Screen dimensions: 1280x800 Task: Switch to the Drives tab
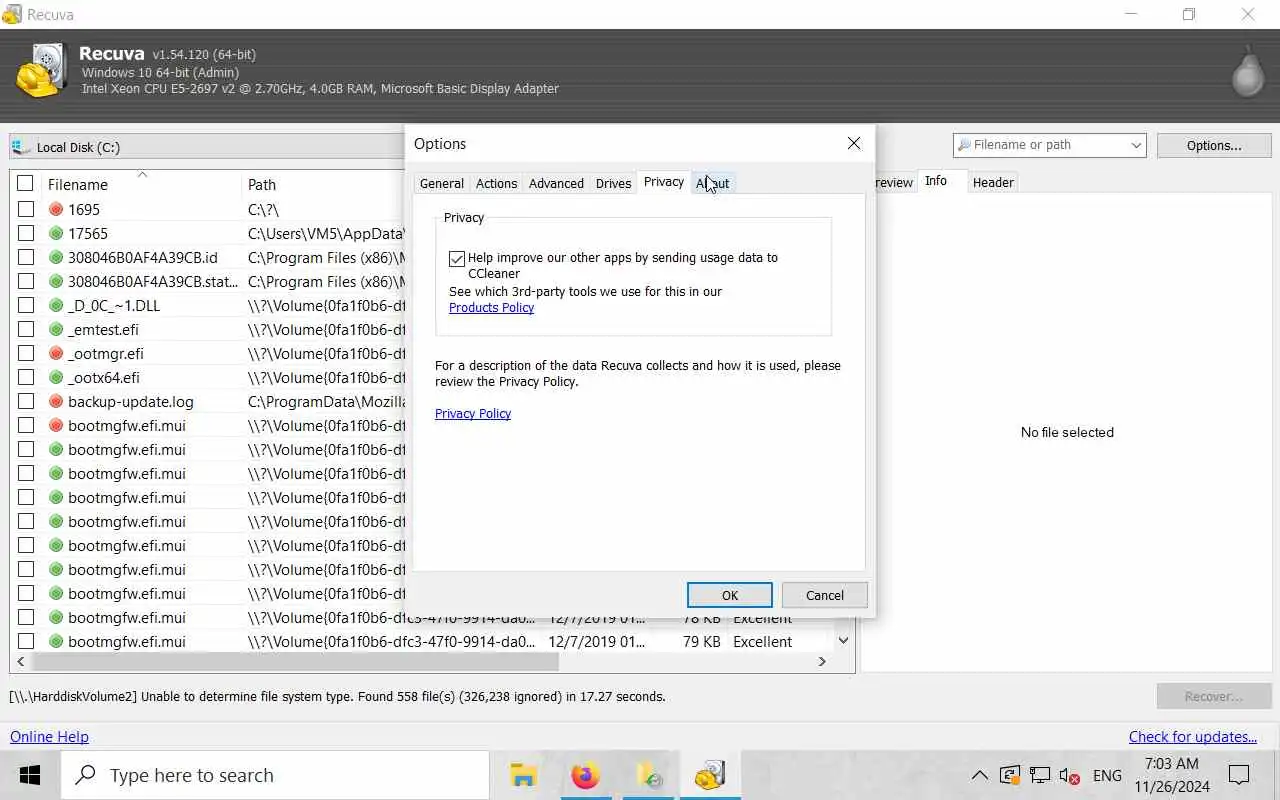(613, 183)
